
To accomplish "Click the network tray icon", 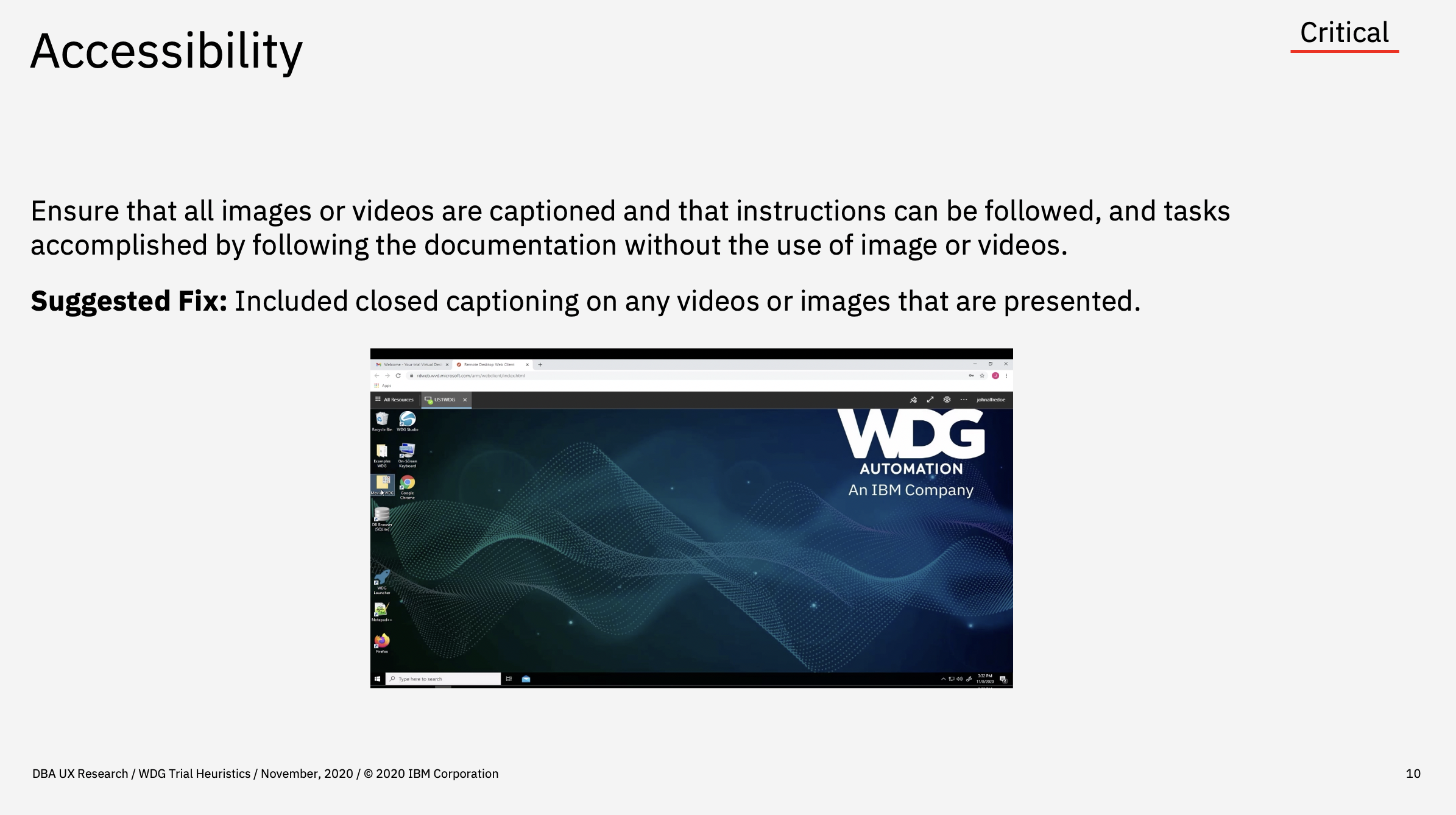I will click(x=952, y=679).
